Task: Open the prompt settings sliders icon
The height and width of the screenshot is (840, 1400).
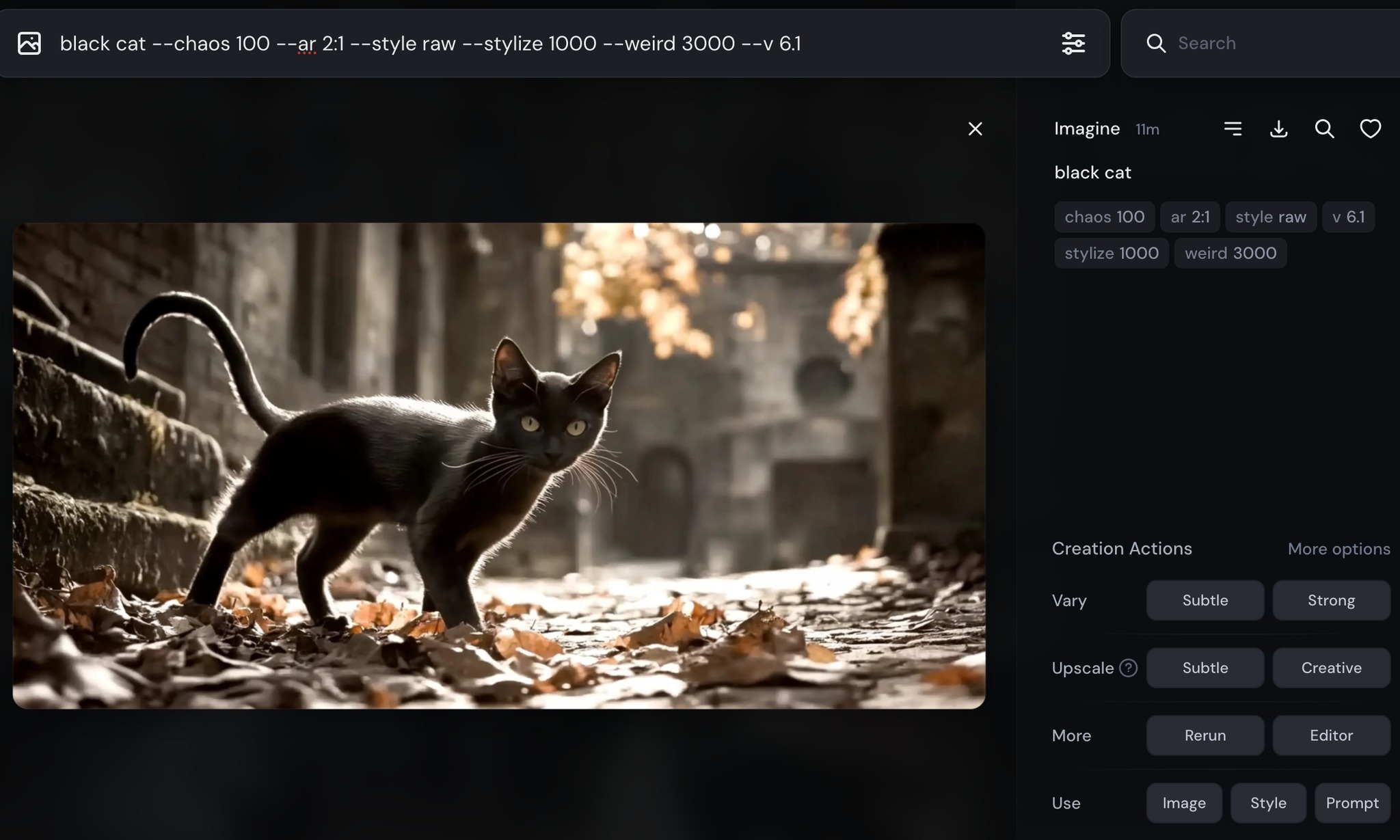Action: click(1073, 43)
